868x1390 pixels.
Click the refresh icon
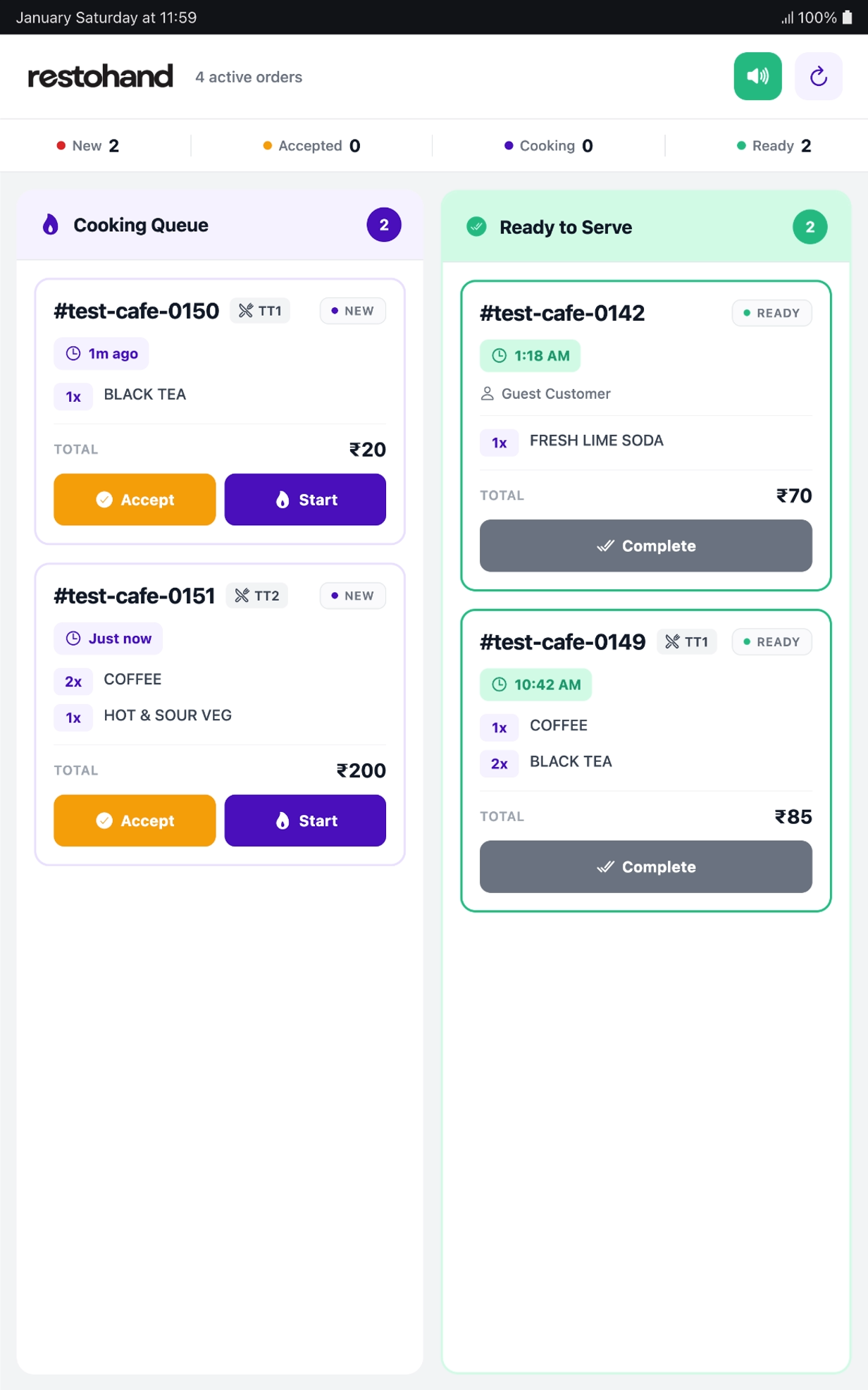(818, 76)
